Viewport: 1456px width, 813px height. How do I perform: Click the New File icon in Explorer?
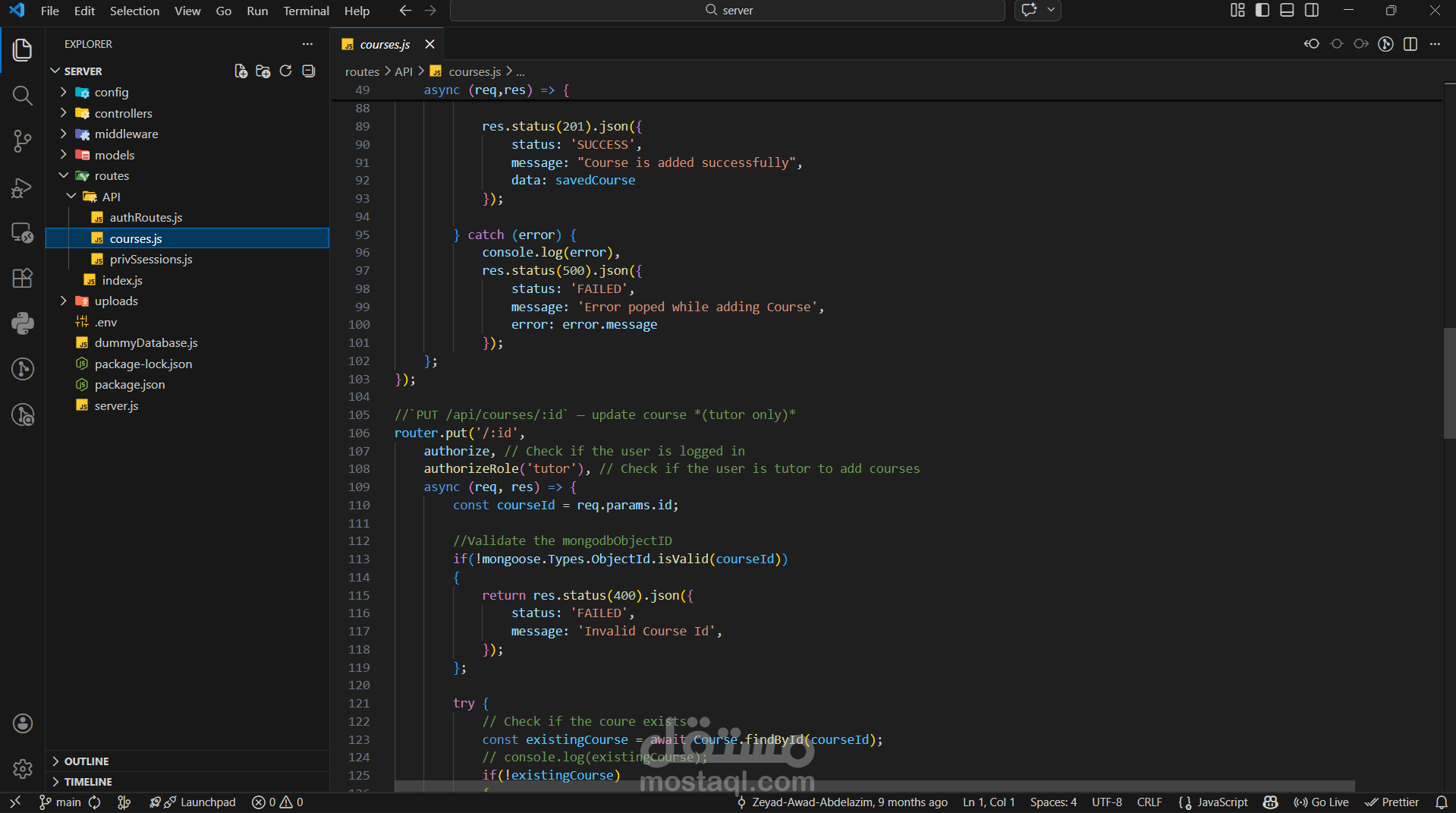(241, 71)
